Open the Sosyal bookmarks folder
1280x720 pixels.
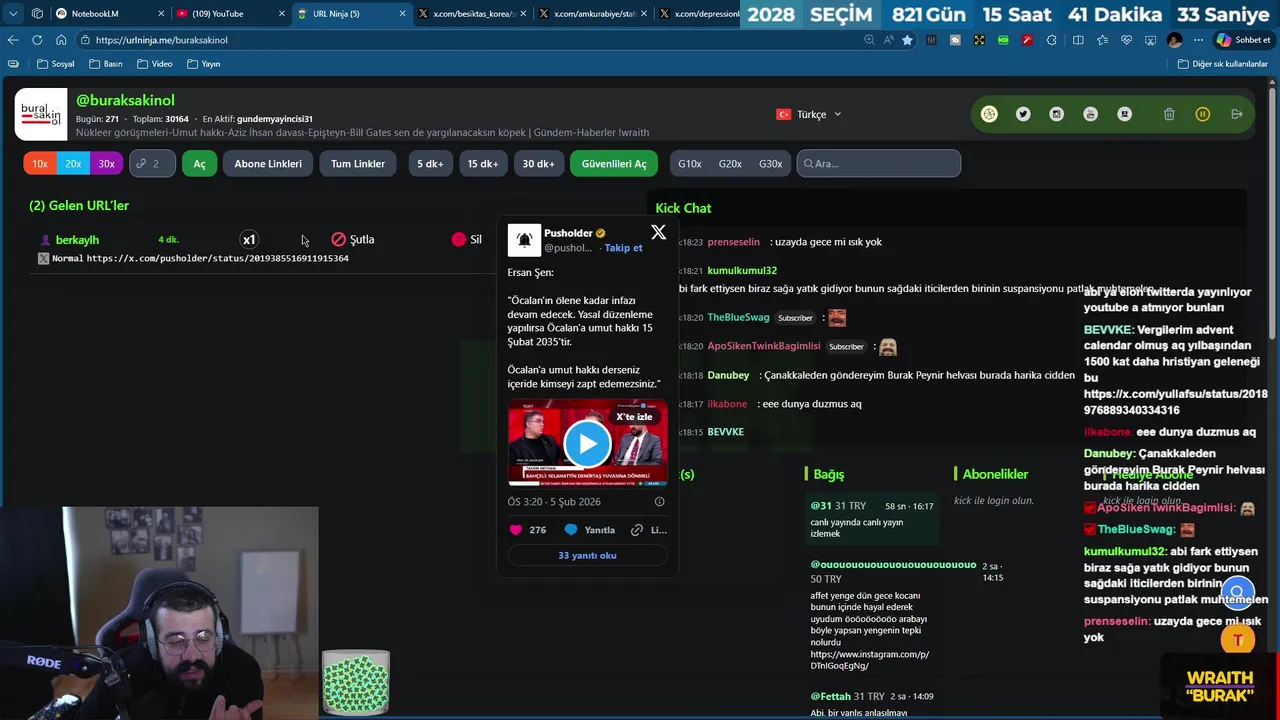click(x=55, y=64)
